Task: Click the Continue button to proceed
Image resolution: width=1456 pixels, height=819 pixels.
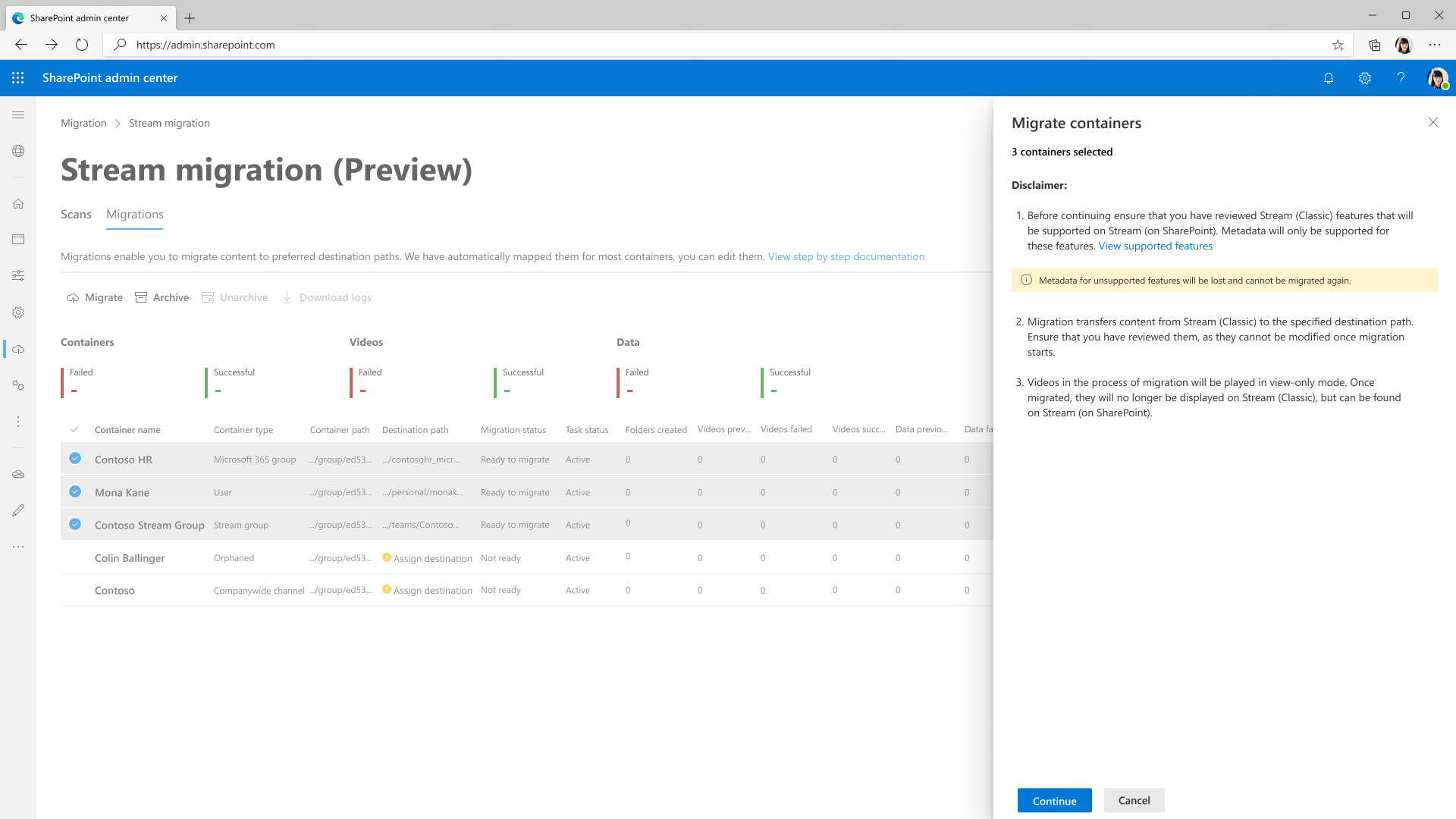Action: pyautogui.click(x=1054, y=800)
